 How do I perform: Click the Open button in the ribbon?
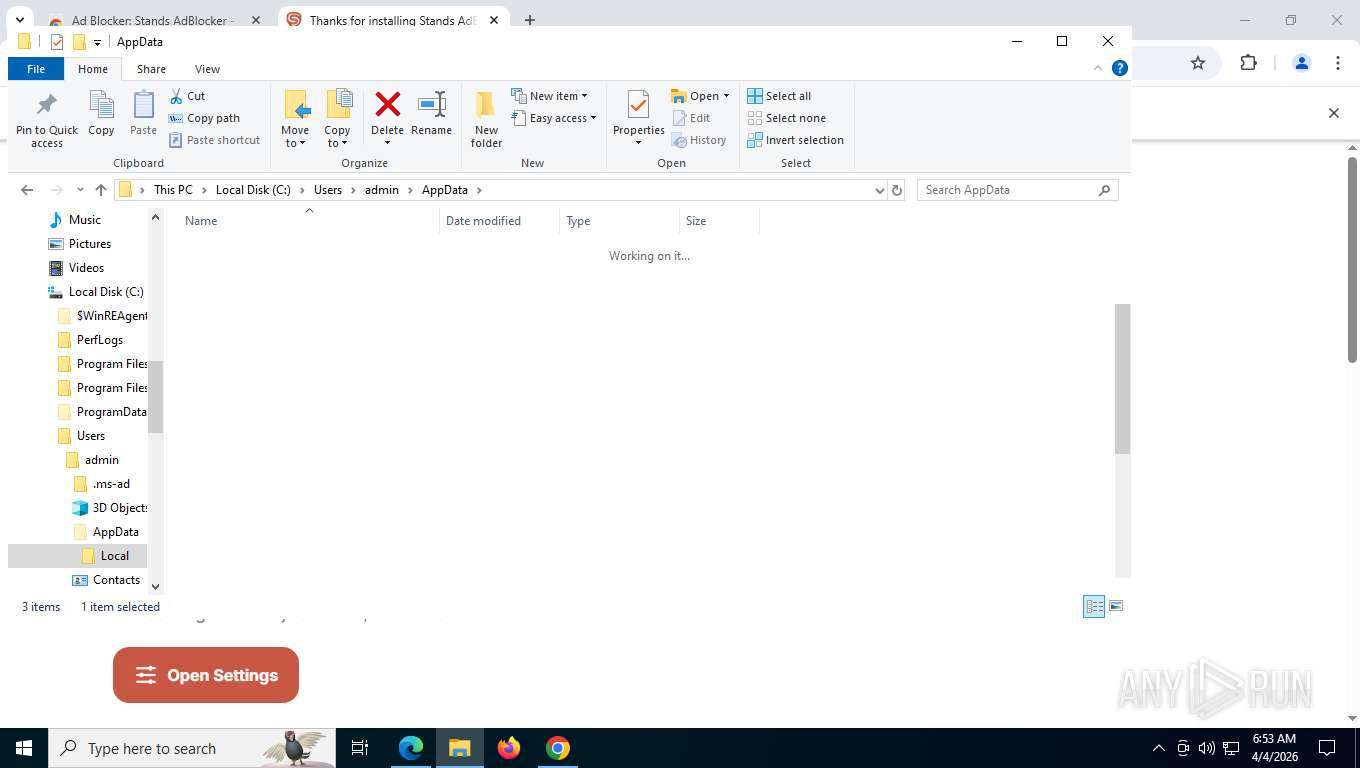(695, 96)
